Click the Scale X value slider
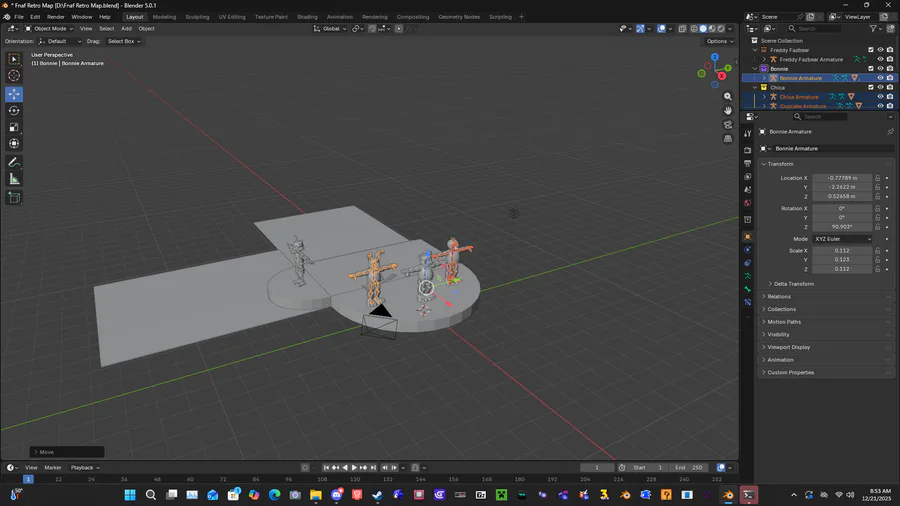The image size is (900, 506). 842,251
